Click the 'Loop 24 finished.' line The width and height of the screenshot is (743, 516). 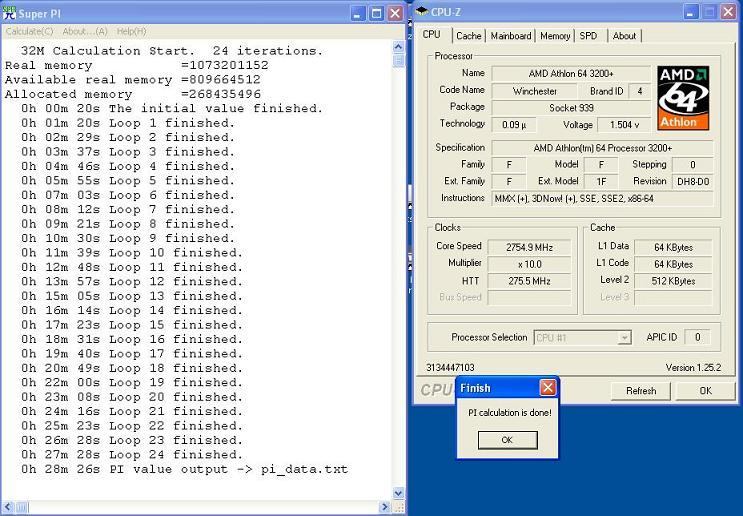(132, 454)
